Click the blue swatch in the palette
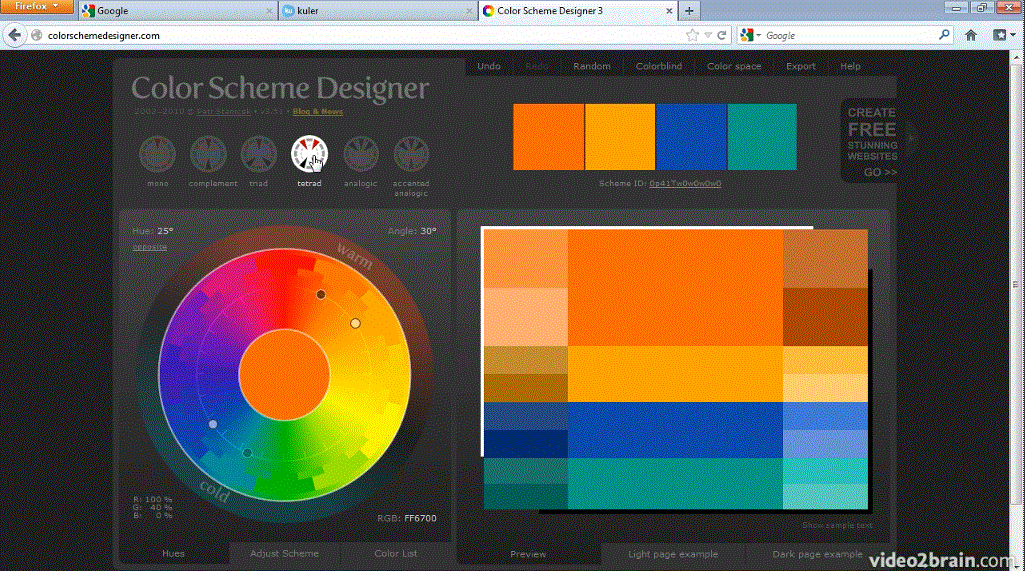Viewport: 1025px width, 571px height. [691, 136]
